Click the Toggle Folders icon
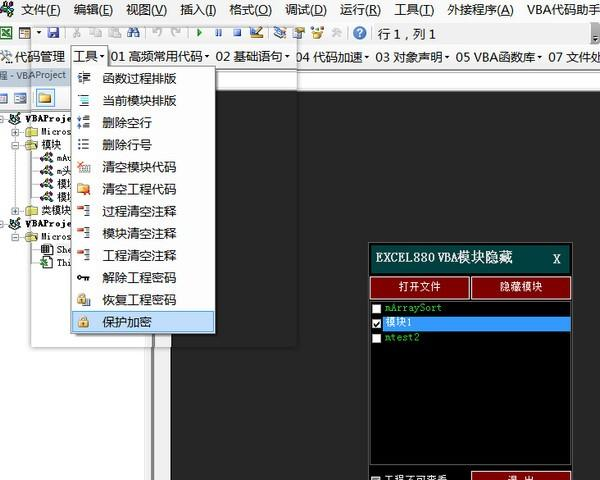 click(x=45, y=98)
